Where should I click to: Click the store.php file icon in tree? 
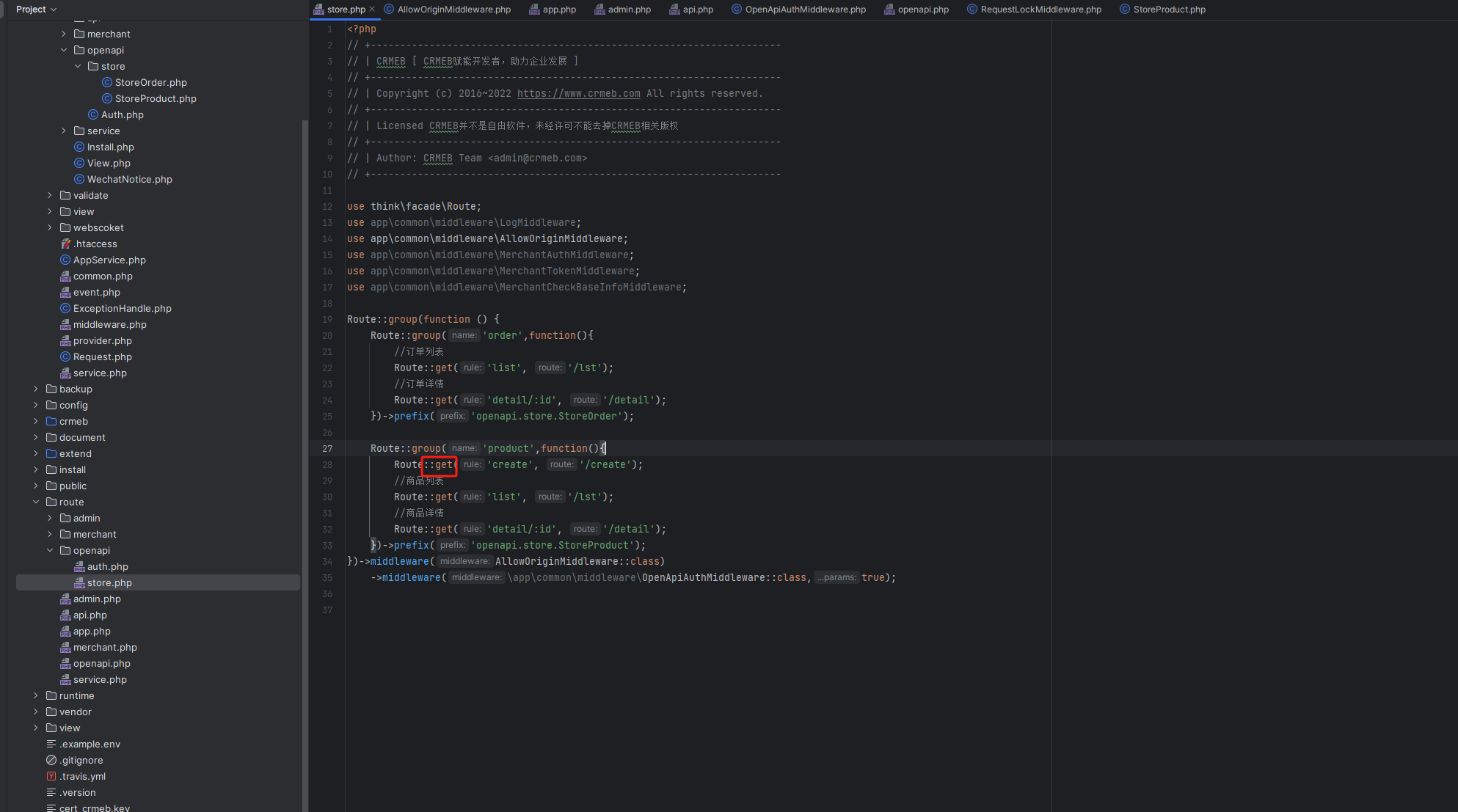(x=79, y=583)
